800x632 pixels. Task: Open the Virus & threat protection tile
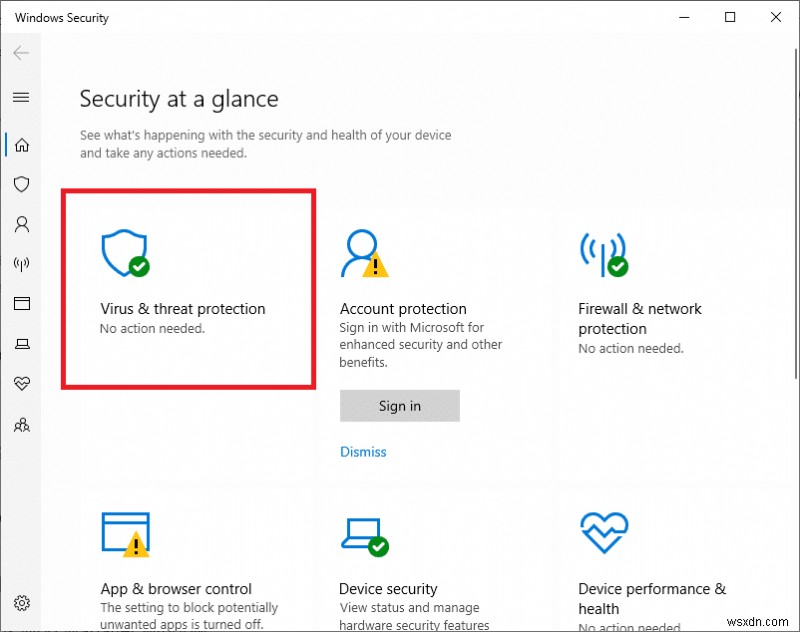point(183,309)
